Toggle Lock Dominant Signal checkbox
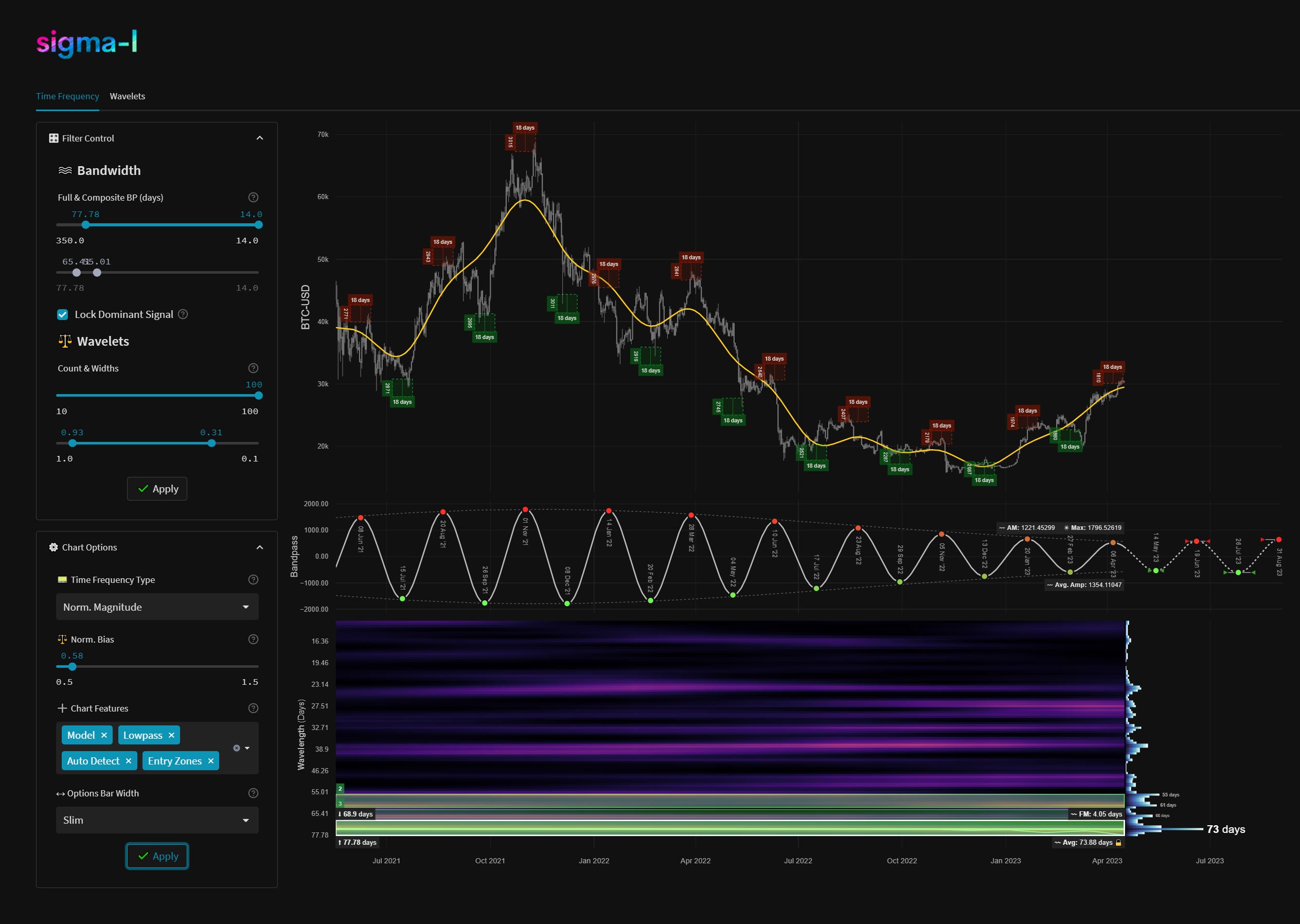 tap(63, 315)
